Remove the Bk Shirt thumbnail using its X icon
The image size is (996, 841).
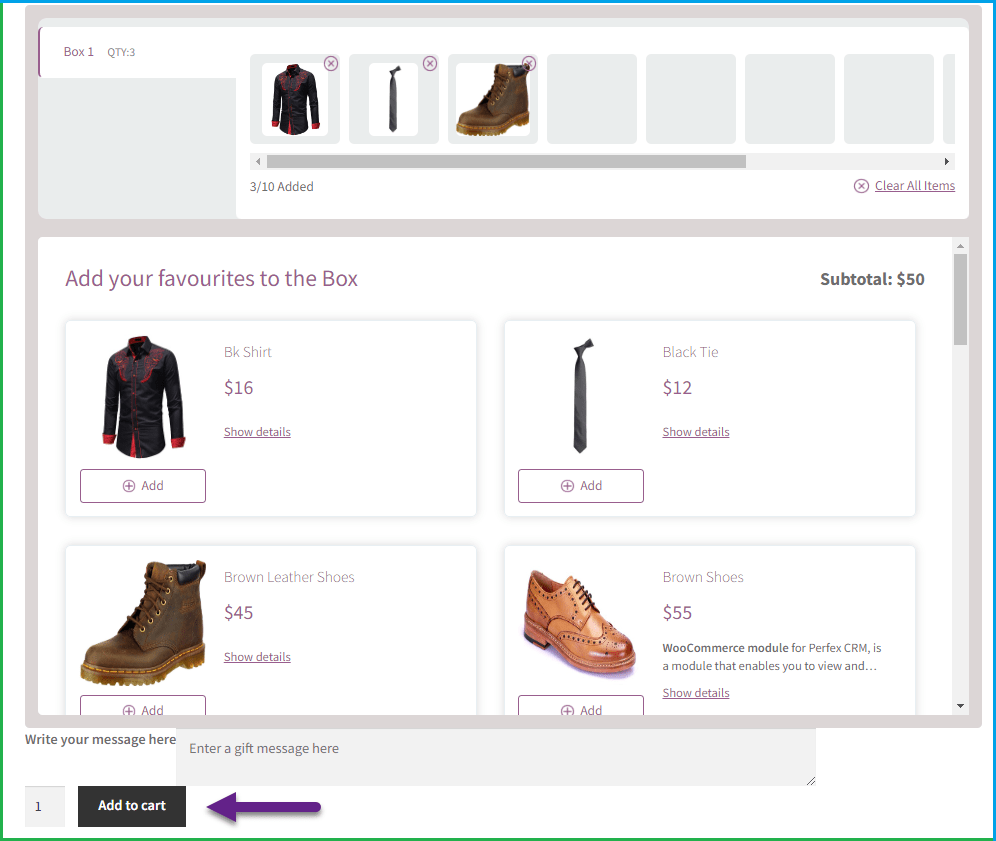click(331, 63)
